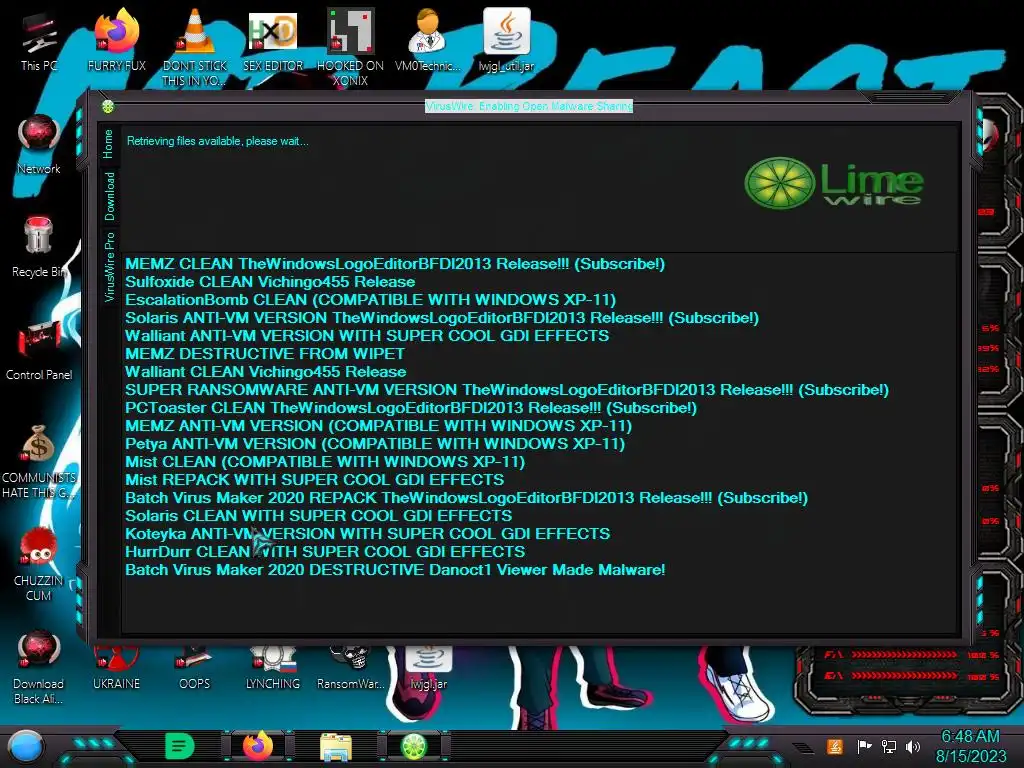Switch to the Download side tab
Viewport: 1024px width, 768px height.
pyautogui.click(x=109, y=196)
